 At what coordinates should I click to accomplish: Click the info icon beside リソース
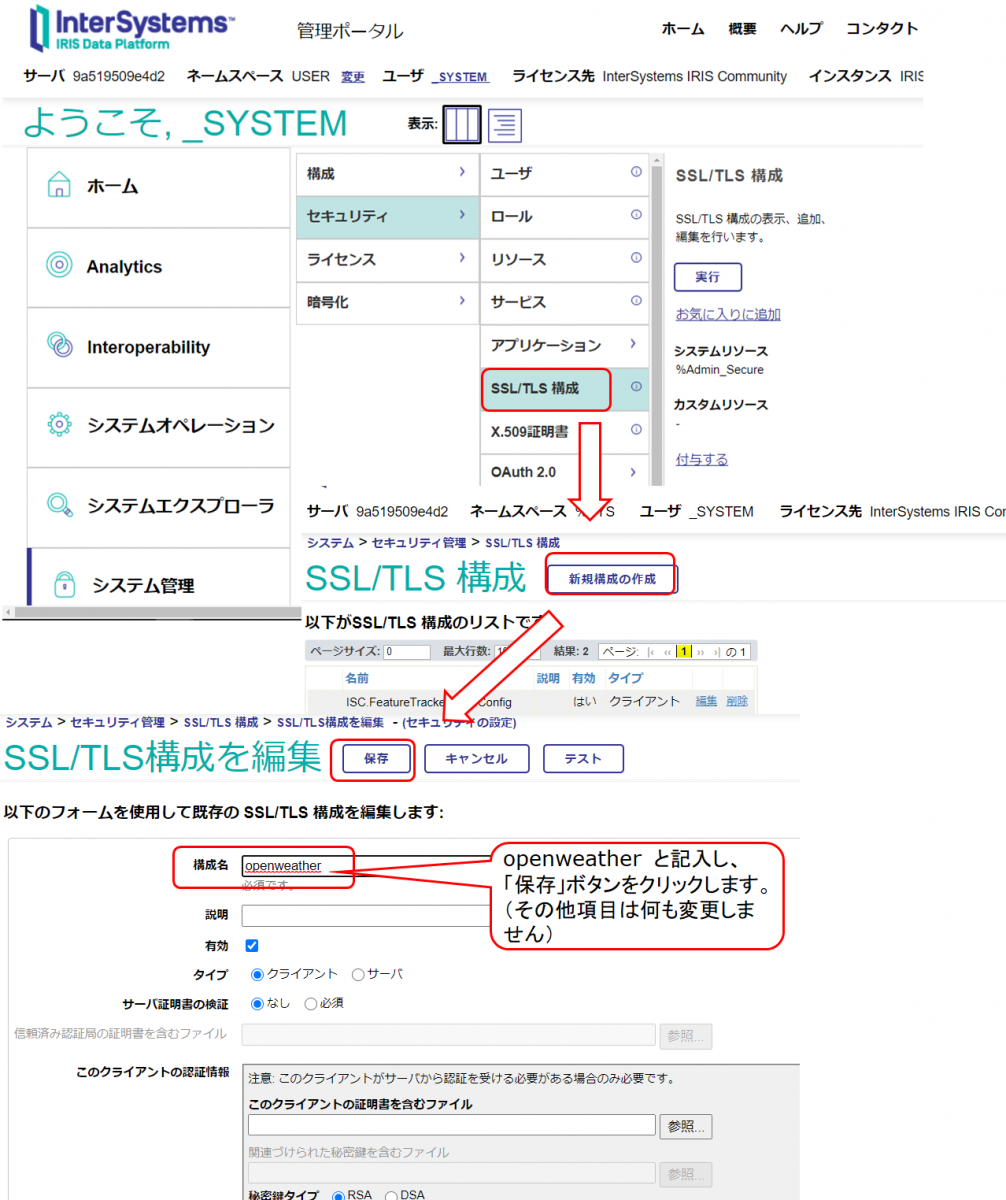point(636,259)
